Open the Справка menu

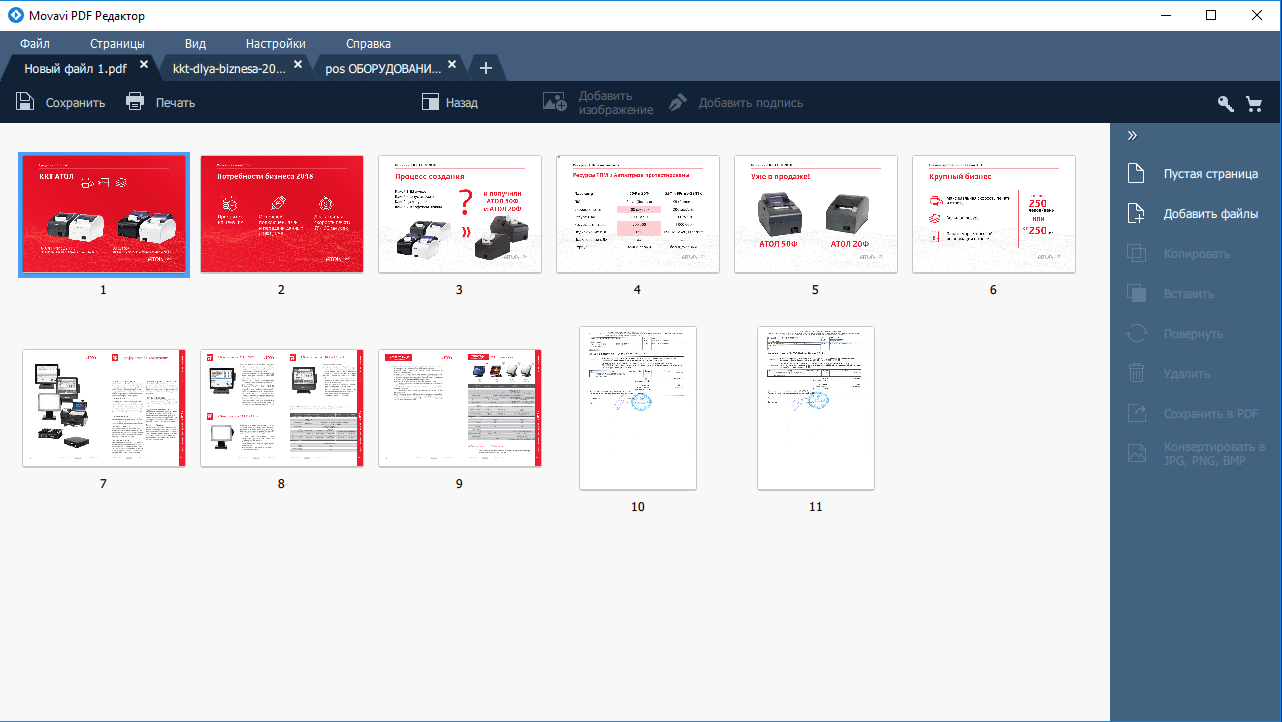[x=368, y=43]
